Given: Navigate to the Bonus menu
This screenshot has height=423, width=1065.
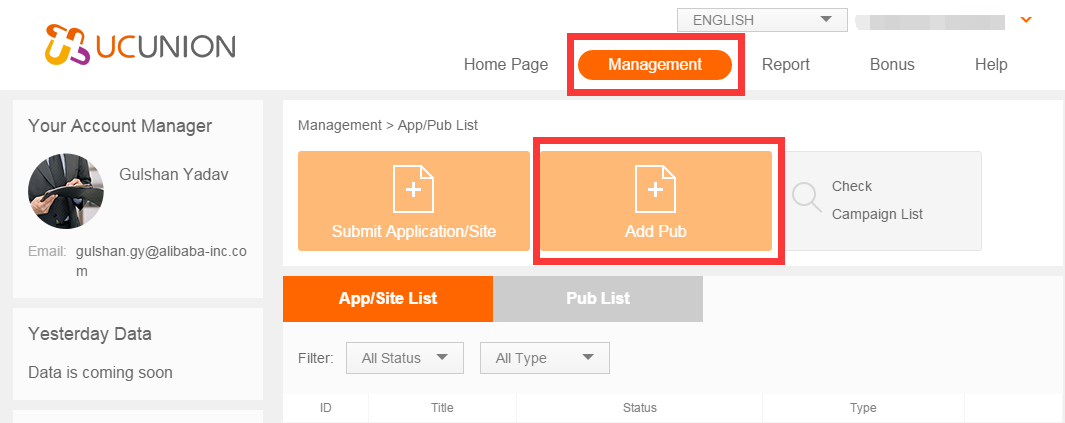Looking at the screenshot, I should (x=892, y=65).
